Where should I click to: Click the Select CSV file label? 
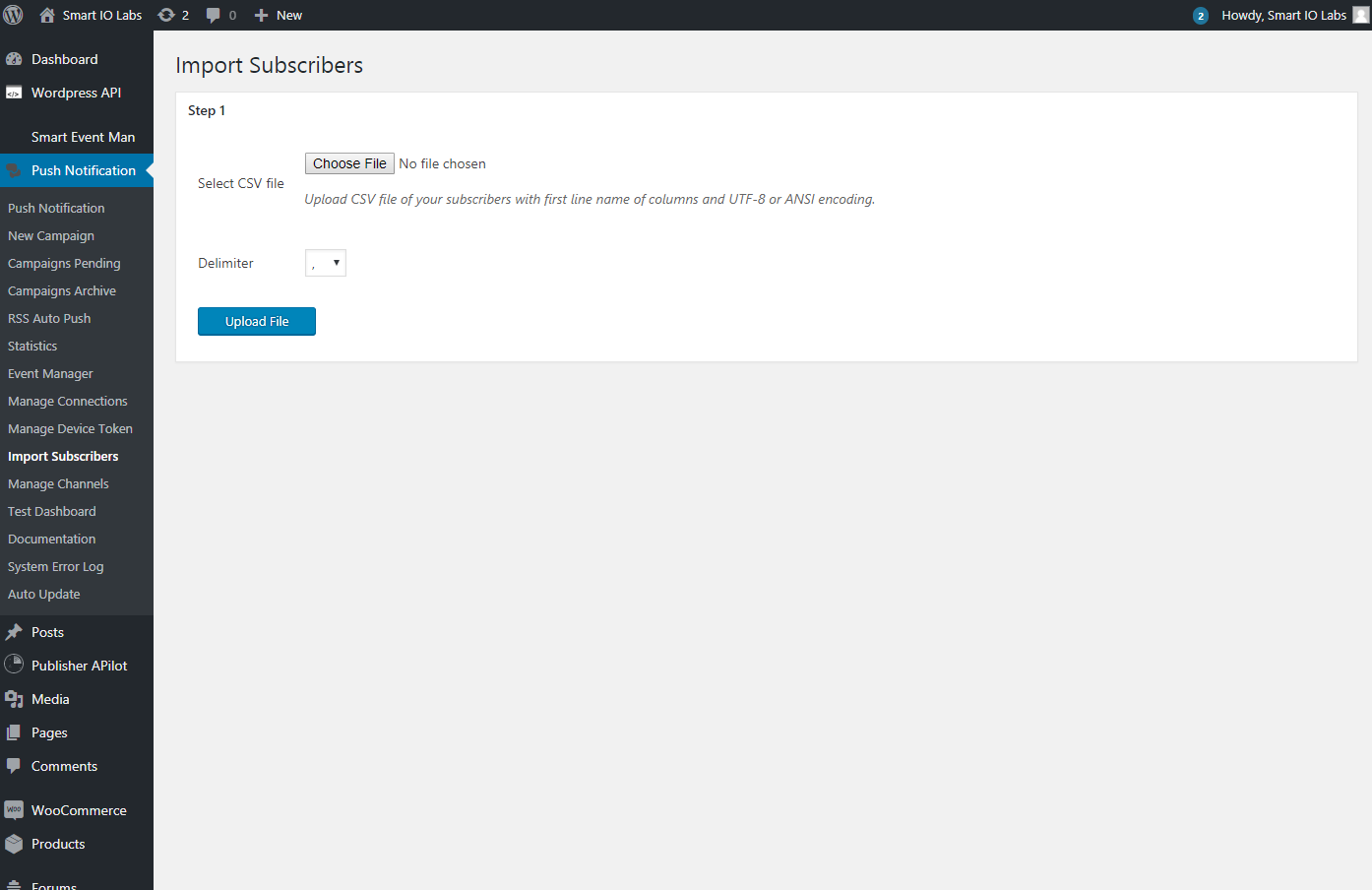coord(241,183)
